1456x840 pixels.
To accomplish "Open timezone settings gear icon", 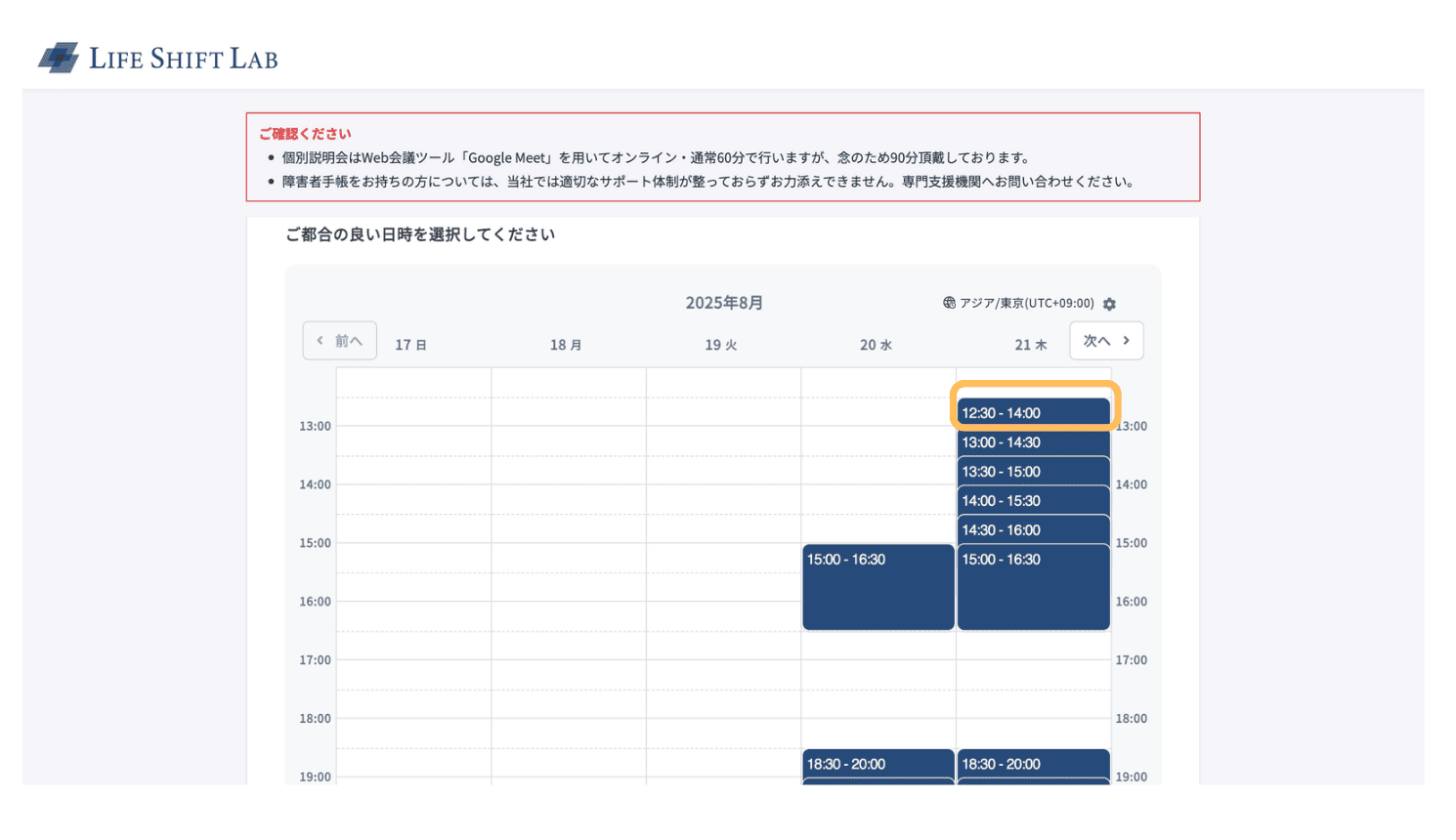I will click(x=1109, y=304).
